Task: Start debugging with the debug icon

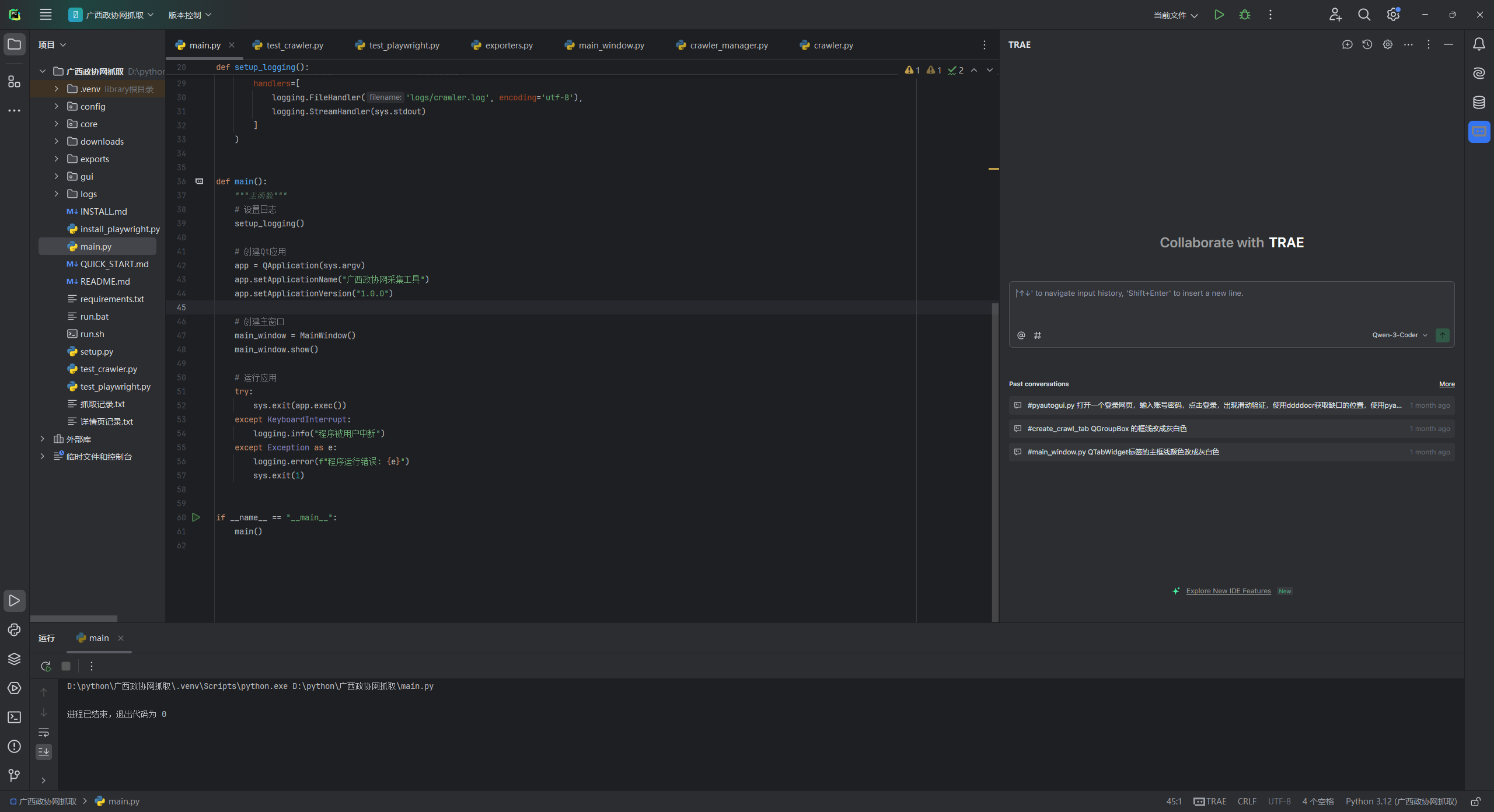Action: [1245, 15]
